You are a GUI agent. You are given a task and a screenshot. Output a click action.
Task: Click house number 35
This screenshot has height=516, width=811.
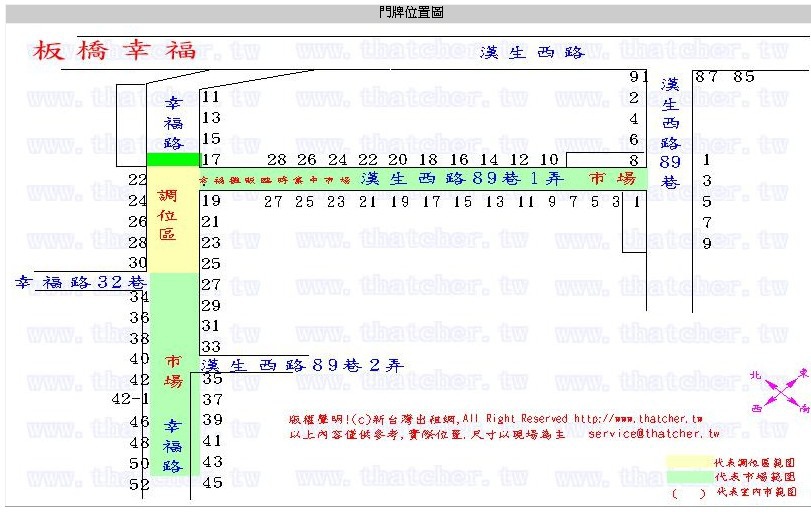click(x=213, y=378)
